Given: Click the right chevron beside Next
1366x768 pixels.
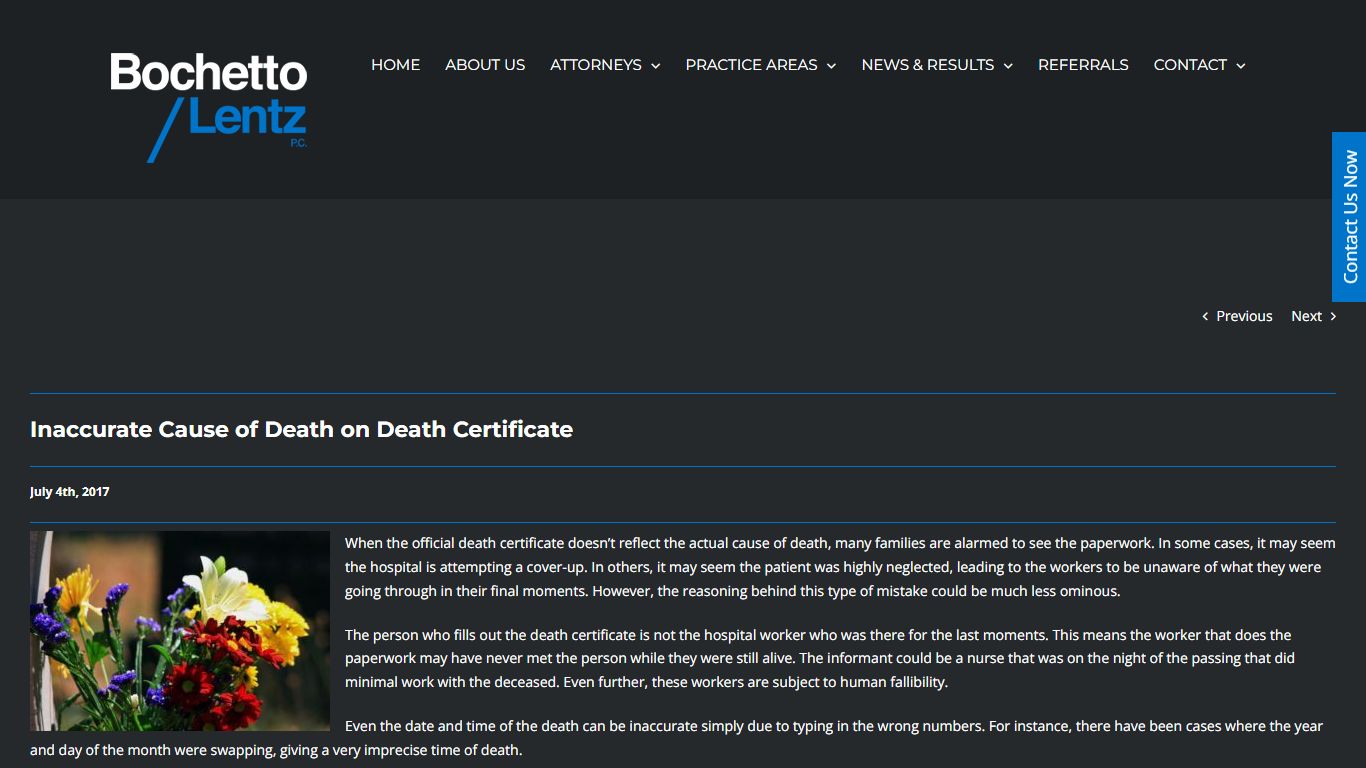Looking at the screenshot, I should 1332,316.
